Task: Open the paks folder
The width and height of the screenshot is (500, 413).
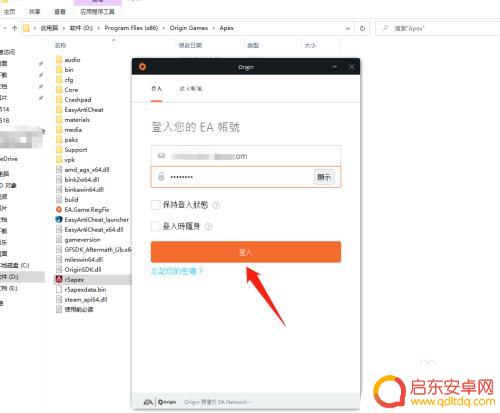Action: pos(67,140)
